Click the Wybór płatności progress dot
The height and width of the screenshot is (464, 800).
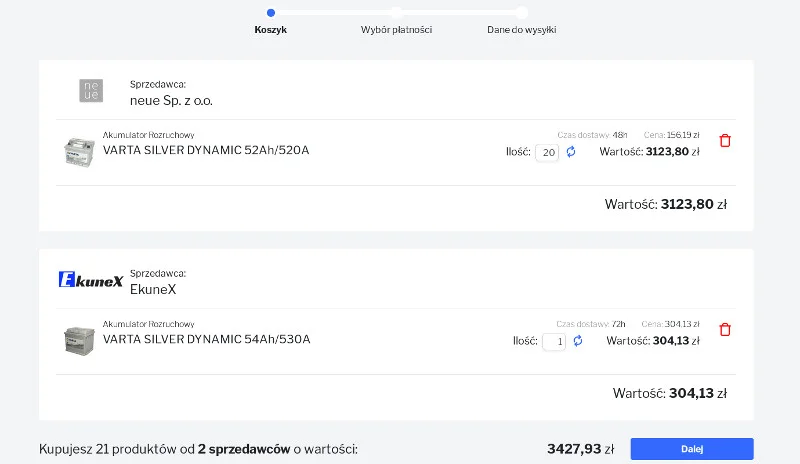396,13
